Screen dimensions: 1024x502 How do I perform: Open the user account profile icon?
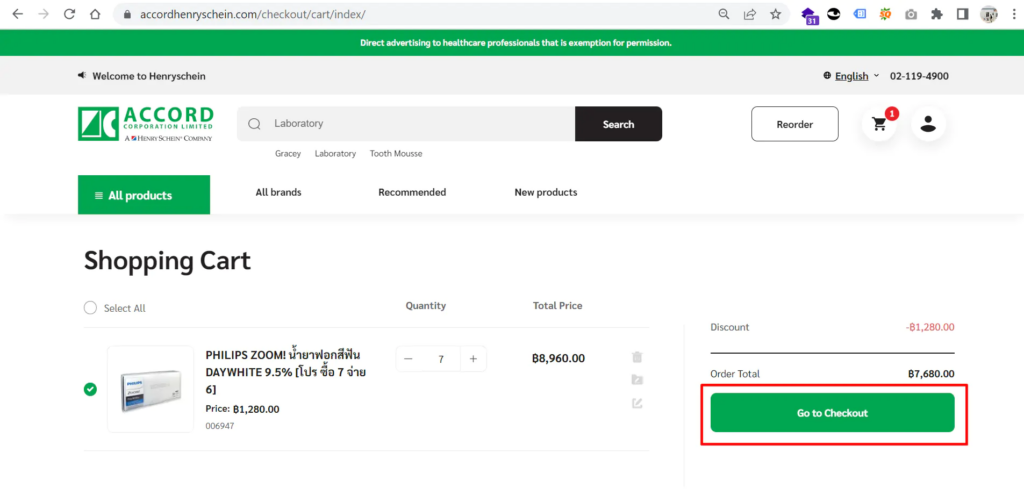click(x=928, y=124)
